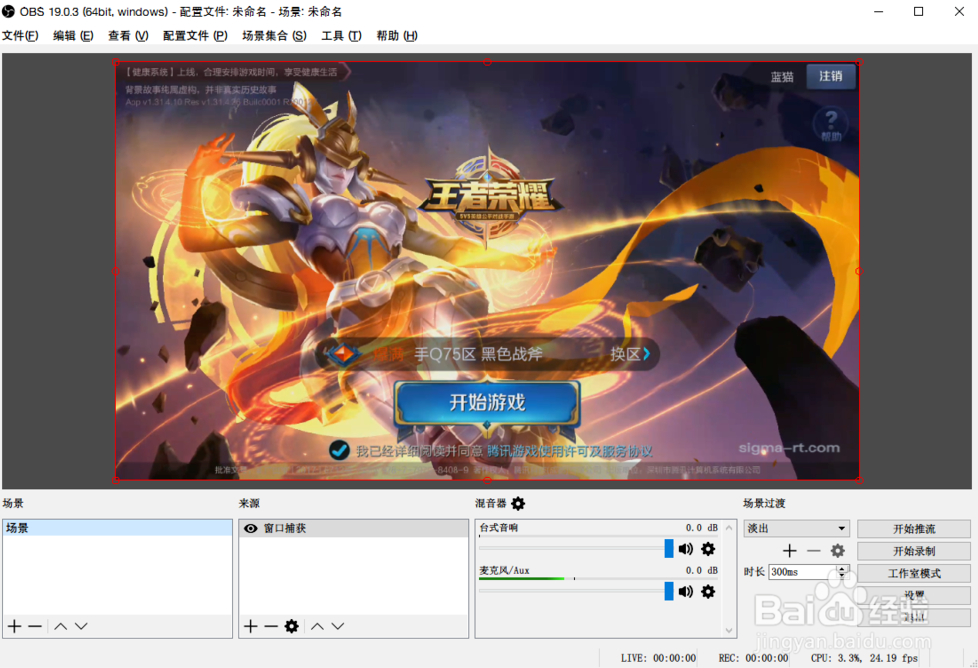Image resolution: width=978 pixels, height=668 pixels.
Task: Click the 麦克风/Aux 0.0 dB value
Action: point(702,570)
